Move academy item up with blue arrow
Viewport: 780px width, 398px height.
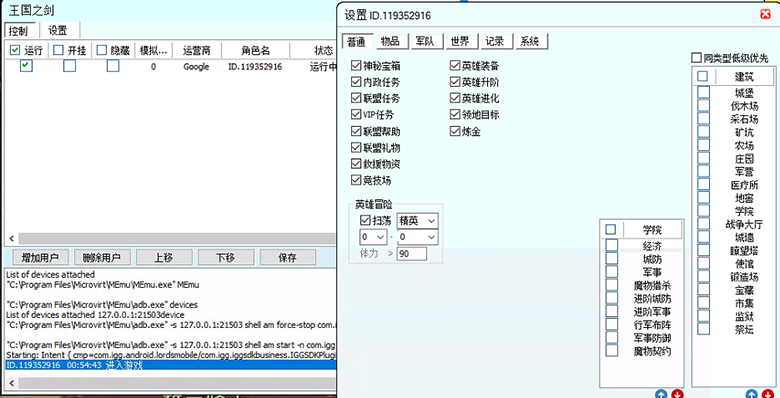coord(661,395)
